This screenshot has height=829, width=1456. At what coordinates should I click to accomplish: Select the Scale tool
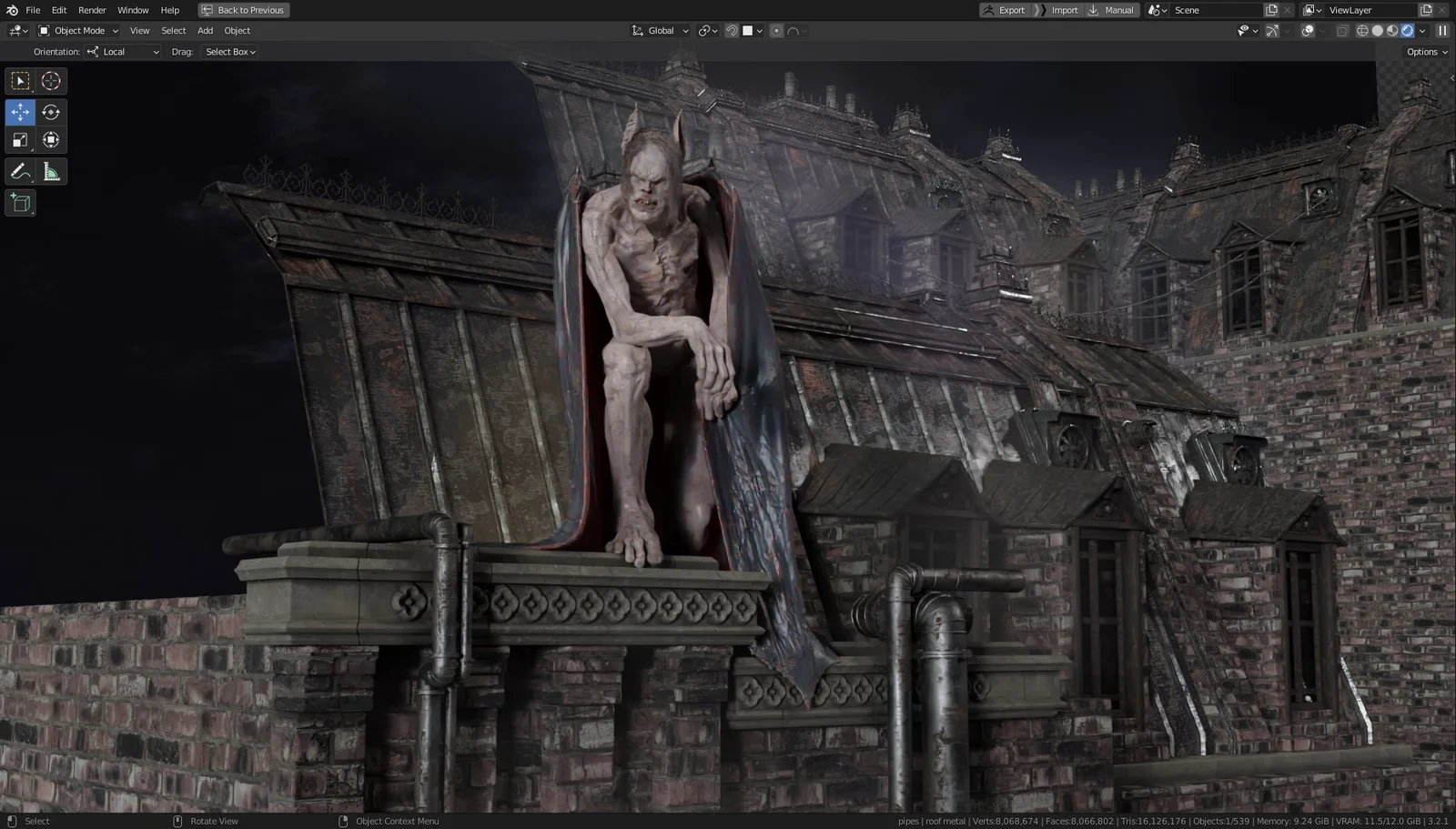[20, 139]
